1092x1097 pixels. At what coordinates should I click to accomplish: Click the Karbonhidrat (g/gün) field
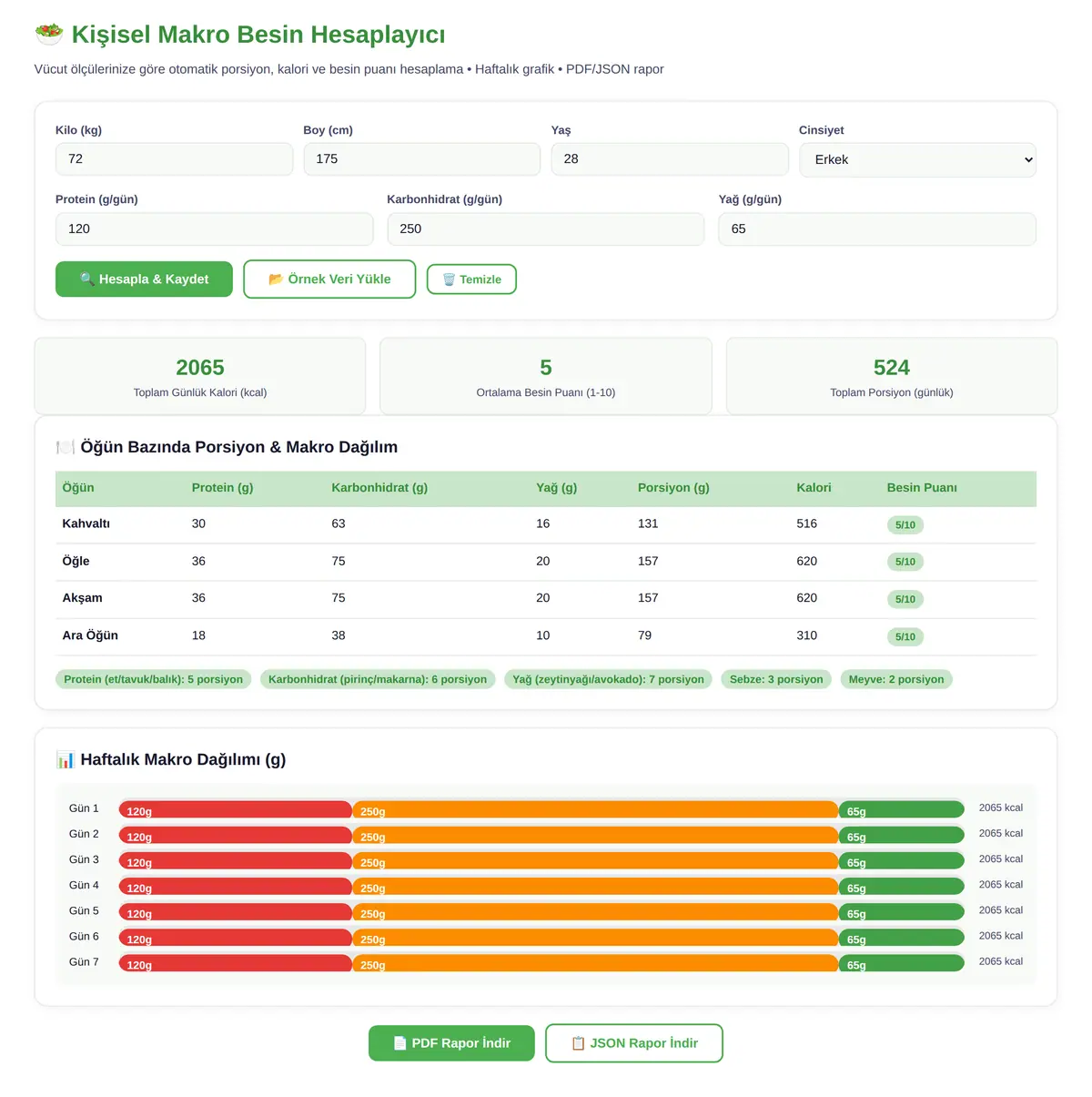[x=546, y=229]
